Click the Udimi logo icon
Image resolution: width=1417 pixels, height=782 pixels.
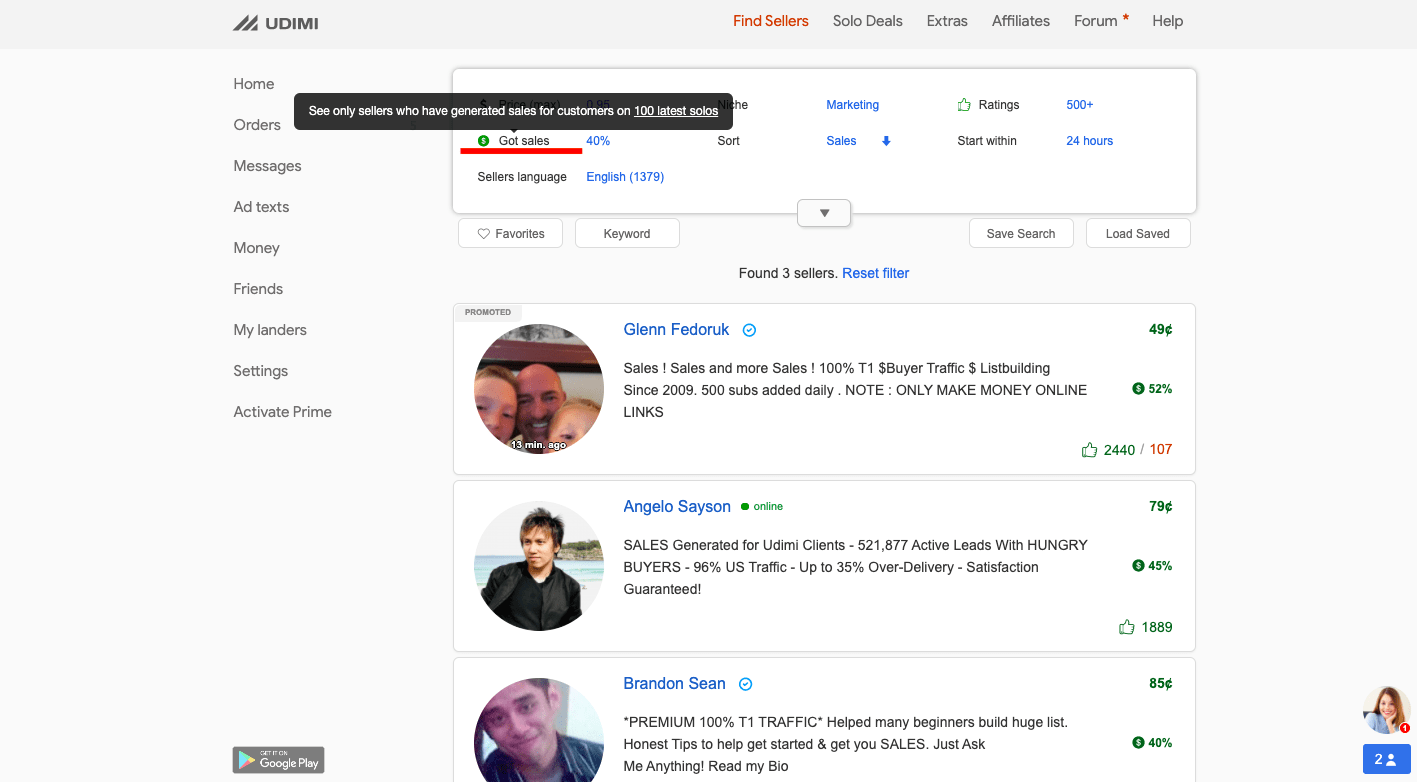(246, 22)
